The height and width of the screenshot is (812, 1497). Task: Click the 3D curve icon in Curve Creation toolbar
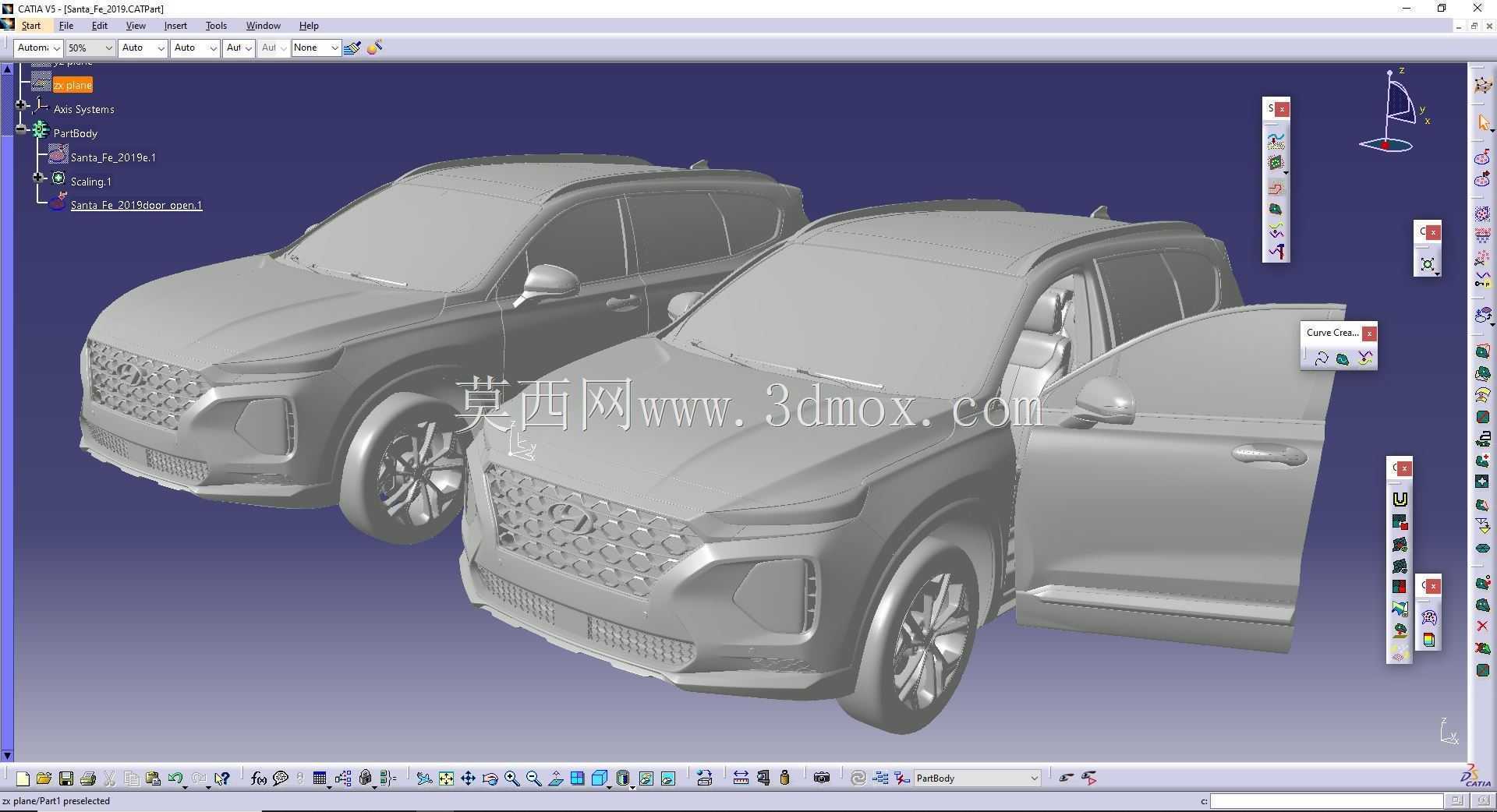1321,358
